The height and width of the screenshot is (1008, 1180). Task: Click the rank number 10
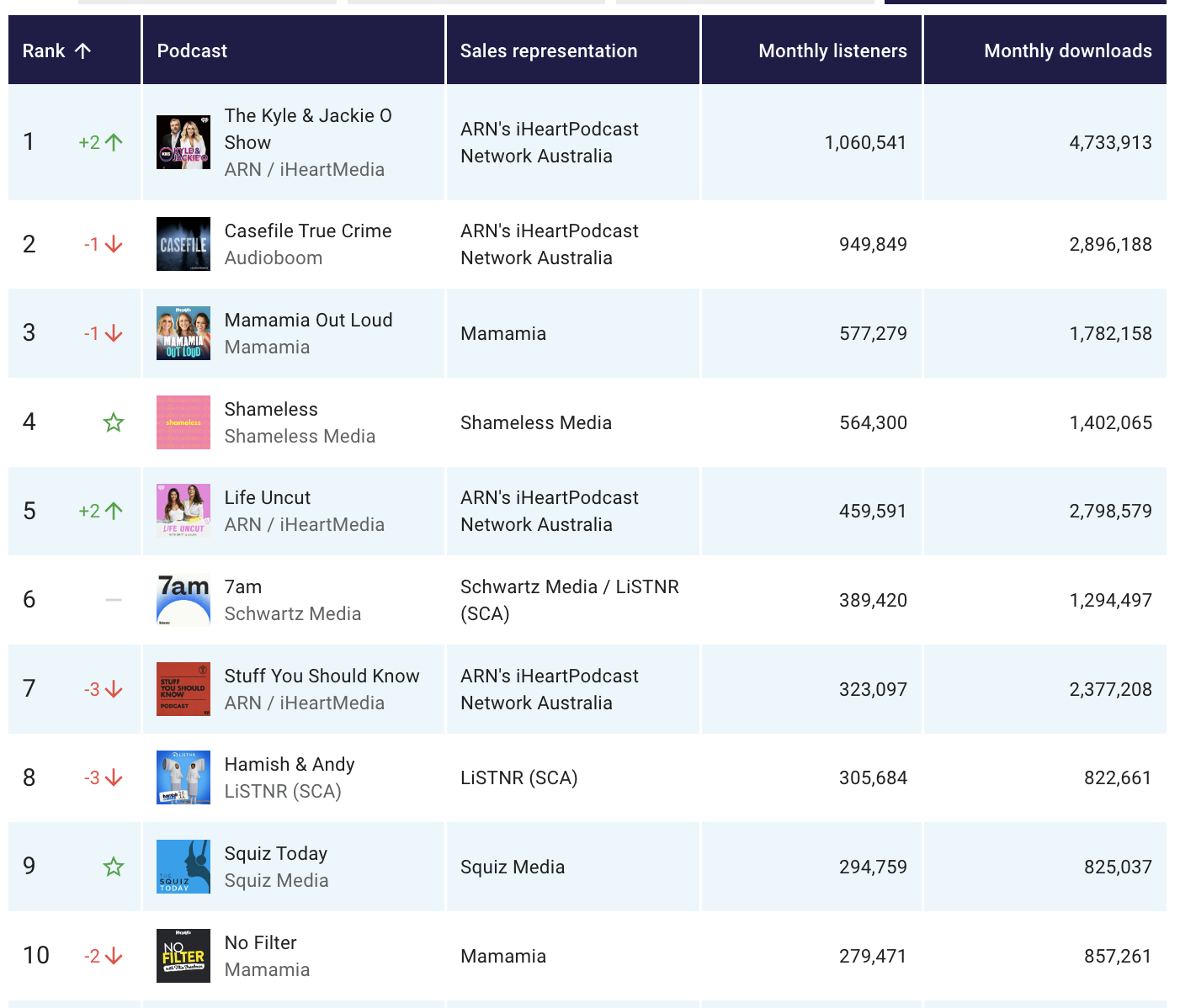click(36, 956)
